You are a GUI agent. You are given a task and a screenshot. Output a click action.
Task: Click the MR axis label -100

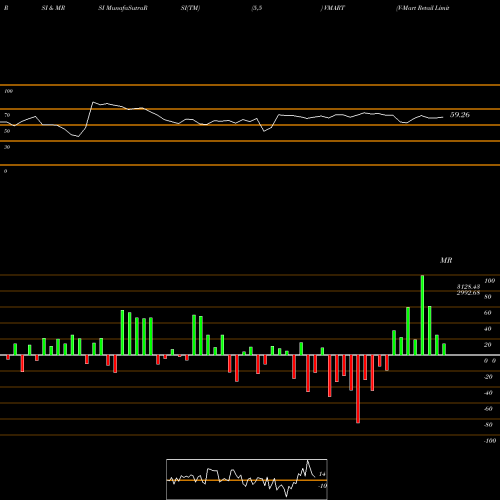pyautogui.click(x=490, y=441)
